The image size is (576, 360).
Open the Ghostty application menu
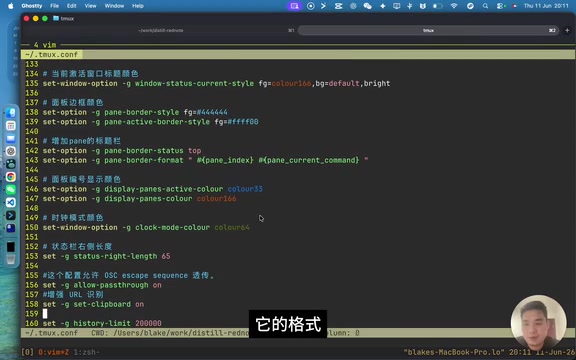32,6
